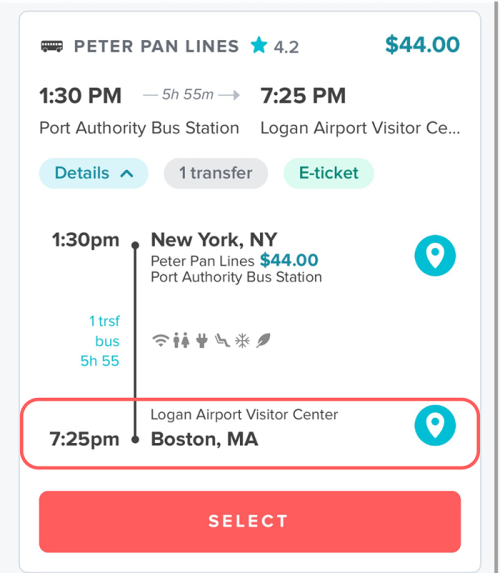Click the $44.00 price at top
Viewport: 500px width, 573px height.
coord(422,45)
